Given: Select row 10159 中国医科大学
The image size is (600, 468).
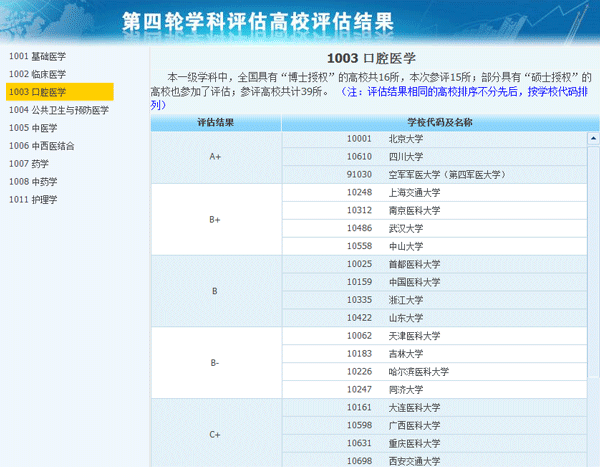Looking at the screenshot, I should 434,282.
